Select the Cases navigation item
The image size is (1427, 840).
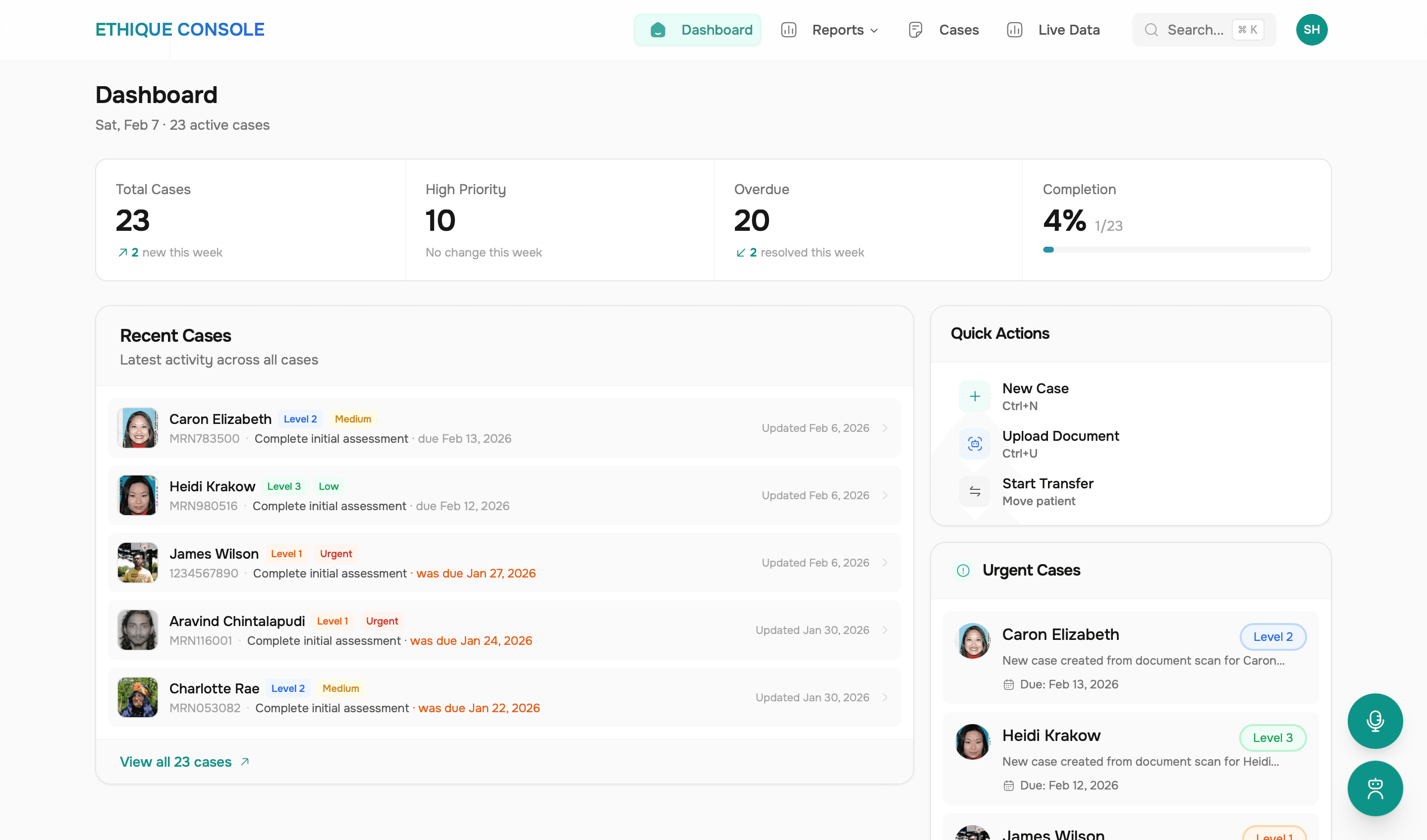(959, 29)
